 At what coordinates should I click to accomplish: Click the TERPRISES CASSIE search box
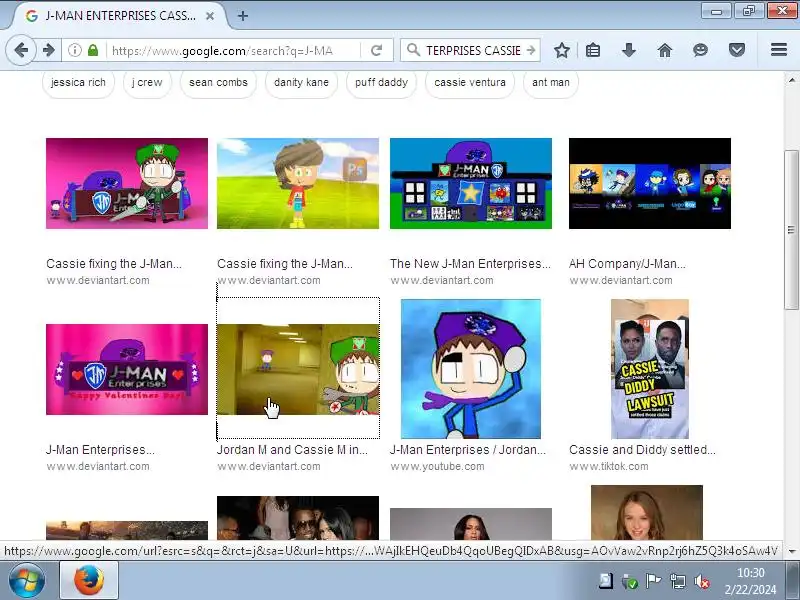click(x=473, y=50)
